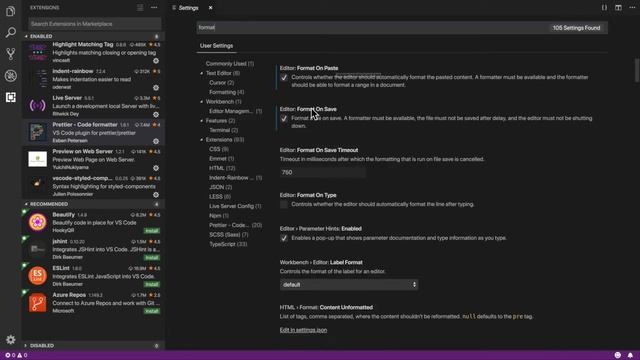The image size is (640, 360).
Task: Select the Azure Repos extension icon
Action: click(38, 303)
